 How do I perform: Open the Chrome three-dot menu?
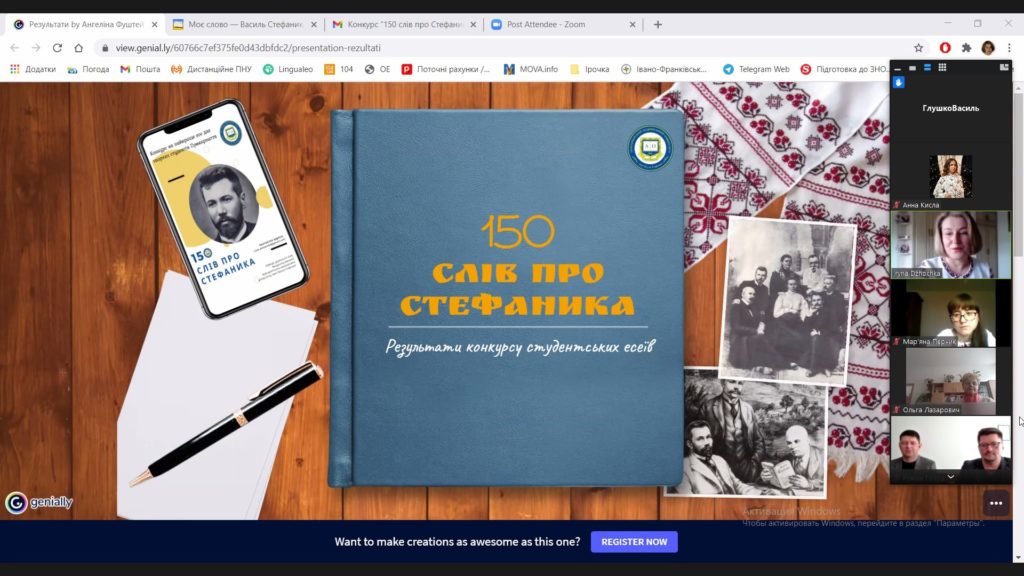(1008, 47)
